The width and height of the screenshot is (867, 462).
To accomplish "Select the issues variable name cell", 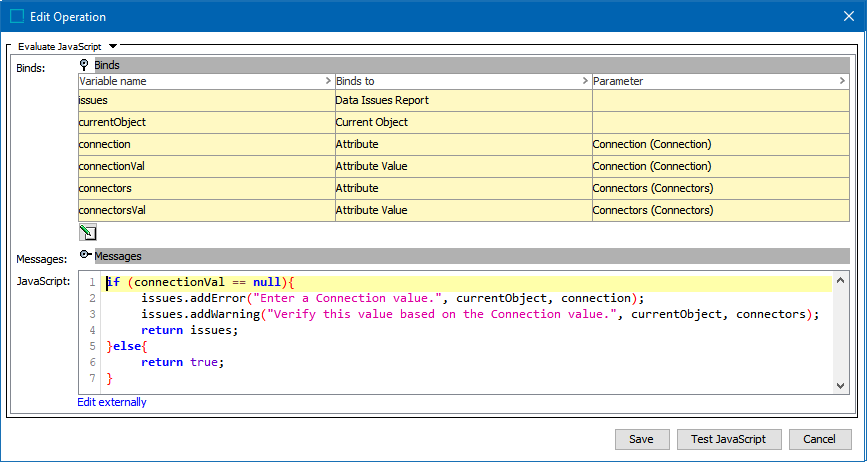I will pos(205,100).
